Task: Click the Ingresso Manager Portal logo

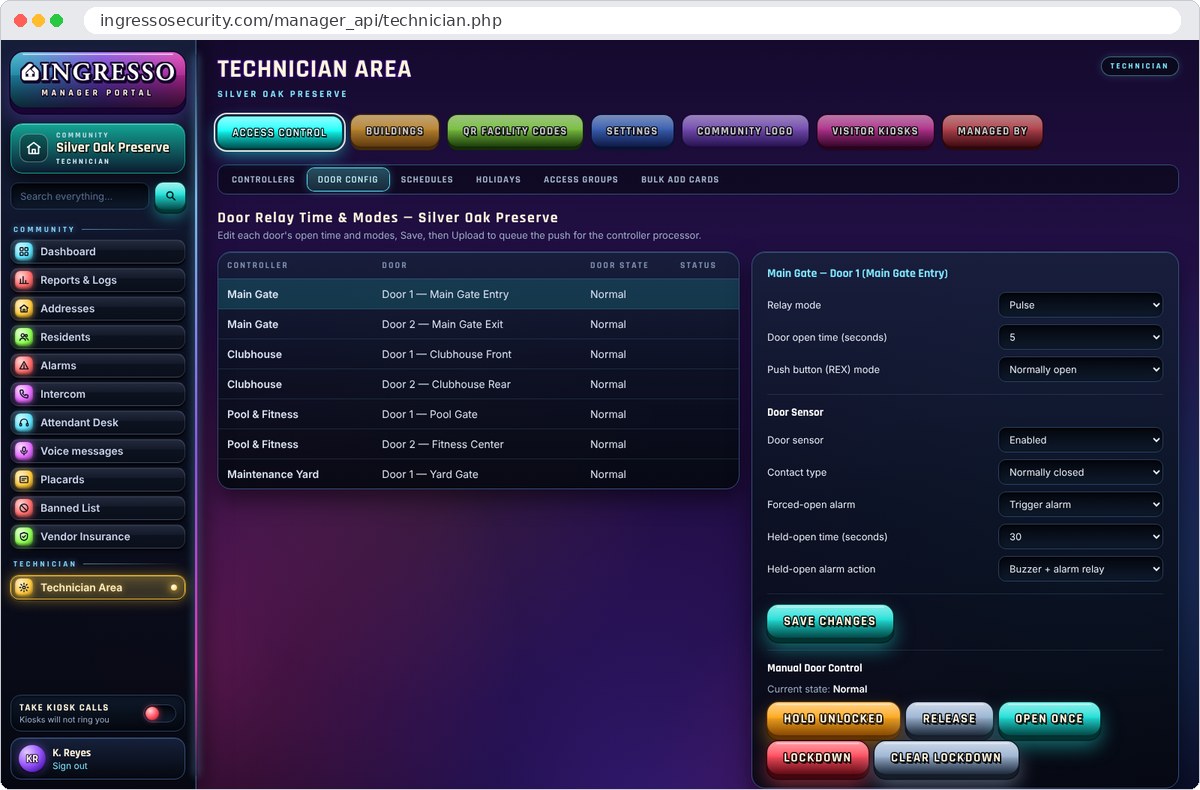Action: point(98,81)
